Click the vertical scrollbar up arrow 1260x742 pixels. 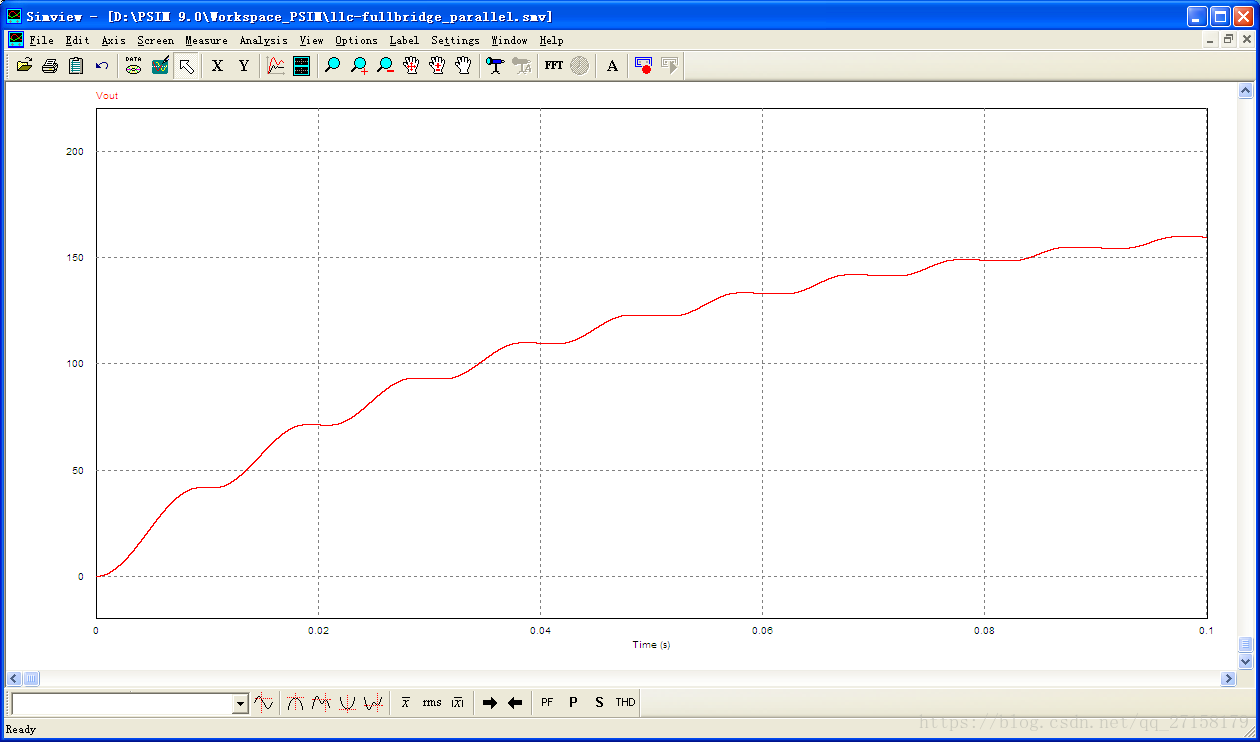point(1245,91)
